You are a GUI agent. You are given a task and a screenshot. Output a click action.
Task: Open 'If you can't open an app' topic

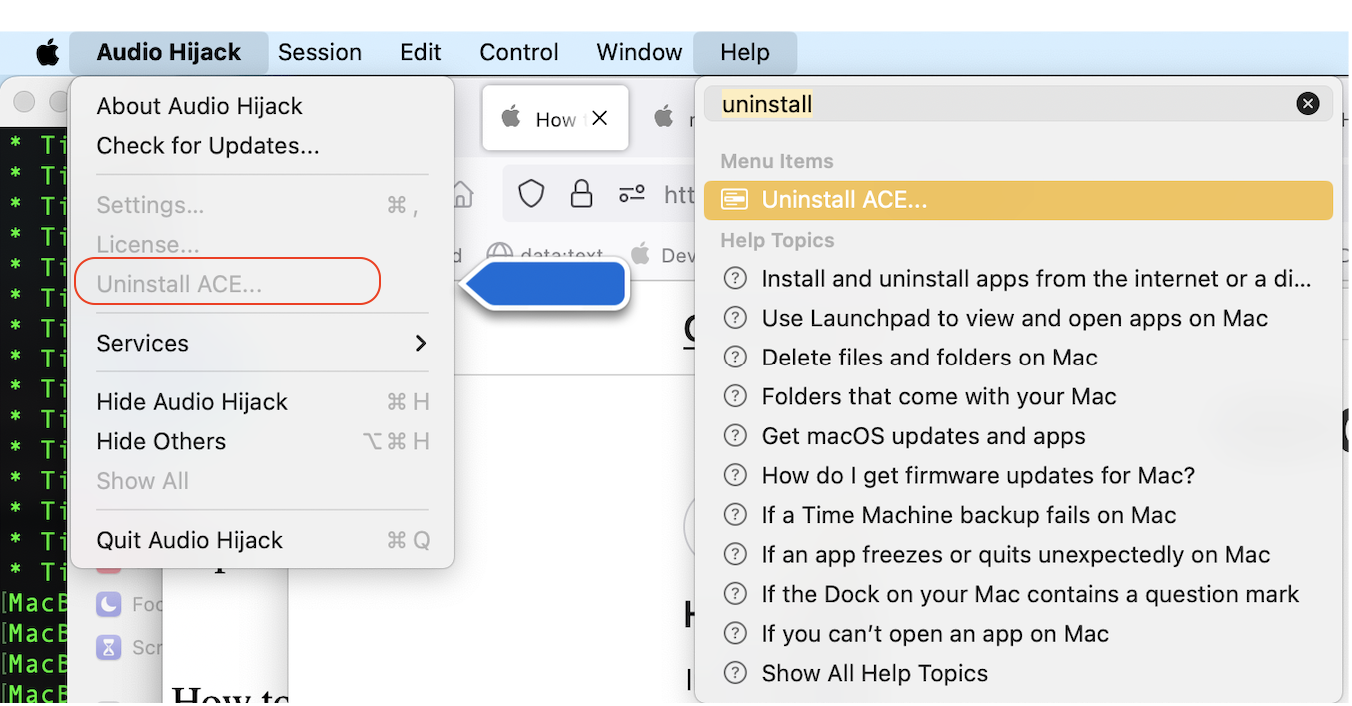pyautogui.click(x=1018, y=634)
